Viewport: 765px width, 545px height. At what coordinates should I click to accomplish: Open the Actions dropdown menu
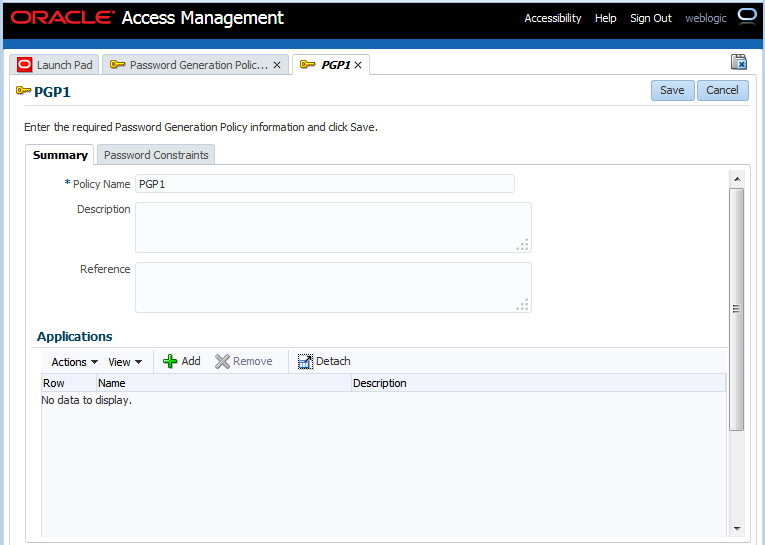point(75,362)
